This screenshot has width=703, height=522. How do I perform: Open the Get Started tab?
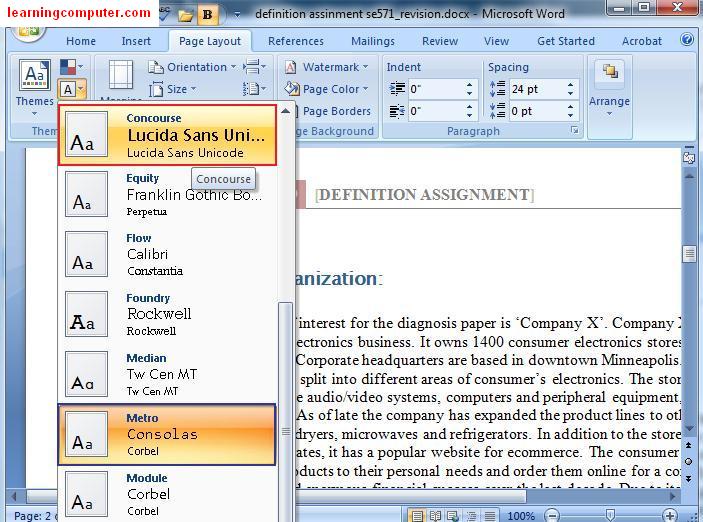[x=566, y=41]
